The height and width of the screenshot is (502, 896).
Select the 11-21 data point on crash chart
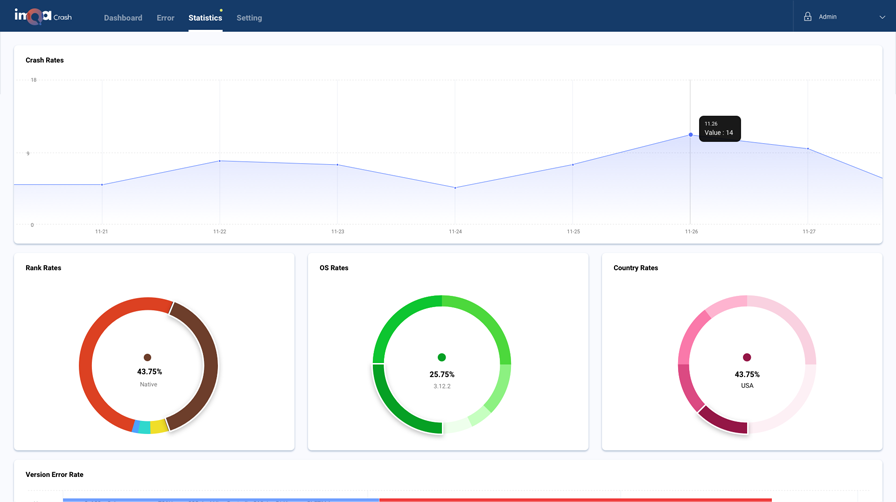point(102,185)
